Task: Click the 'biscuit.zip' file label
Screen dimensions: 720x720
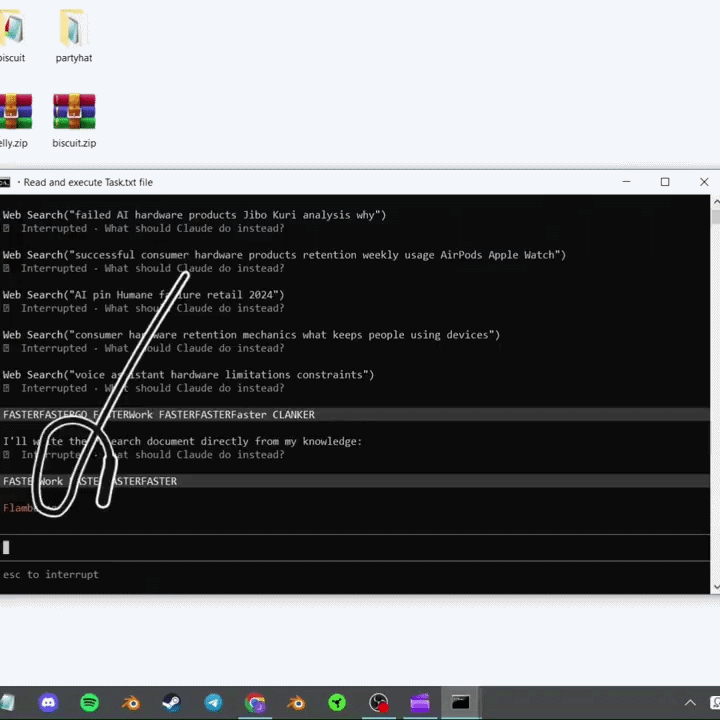Action: 74,143
